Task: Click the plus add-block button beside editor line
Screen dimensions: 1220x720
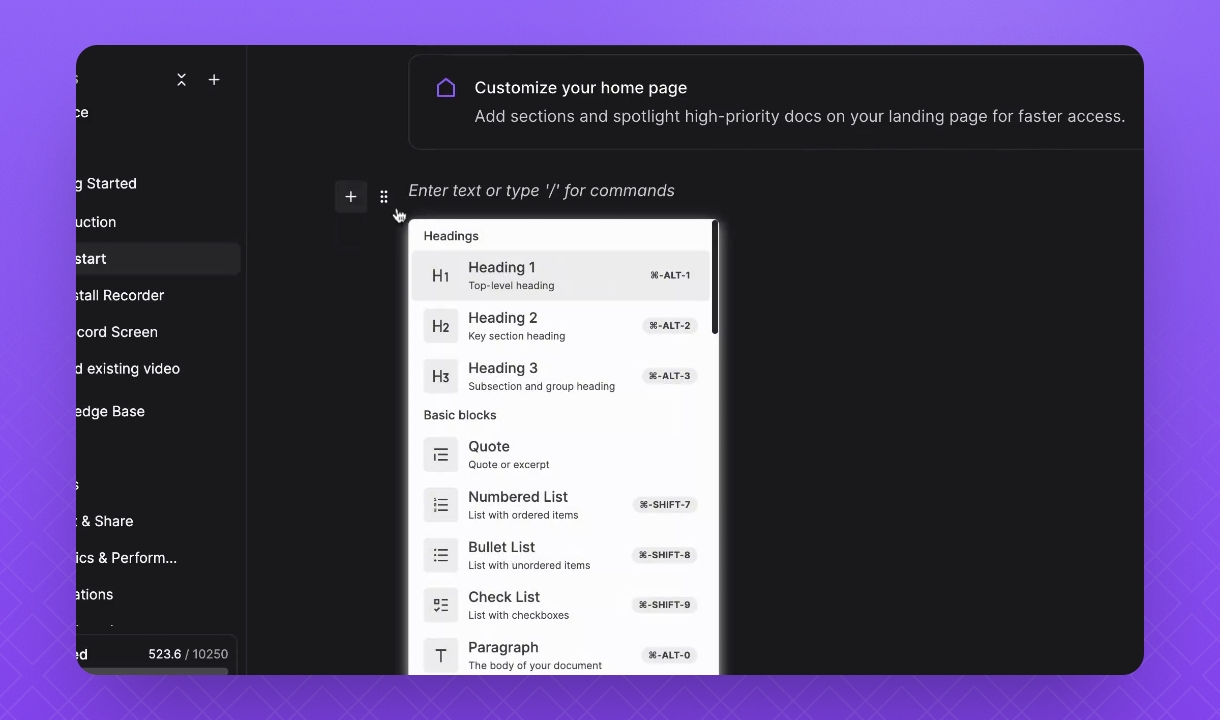Action: [350, 197]
